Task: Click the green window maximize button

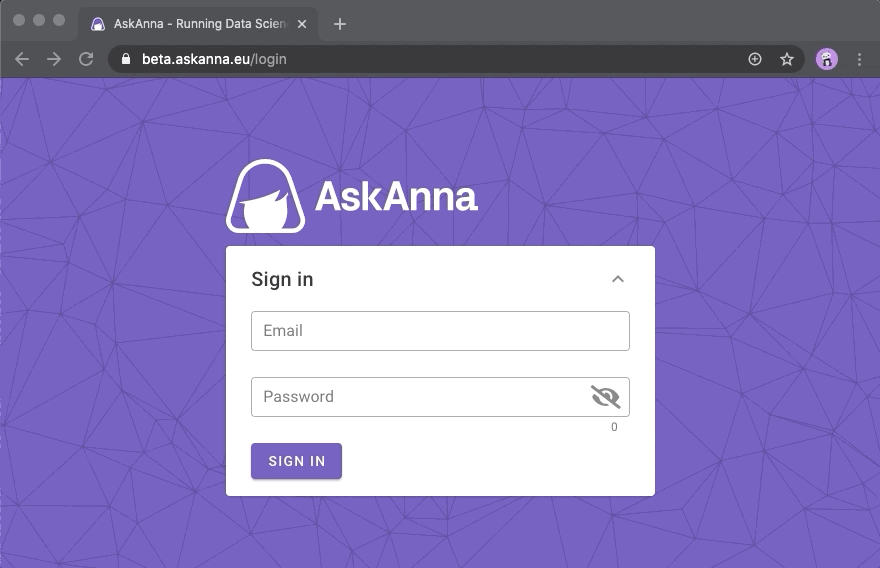Action: coord(59,20)
